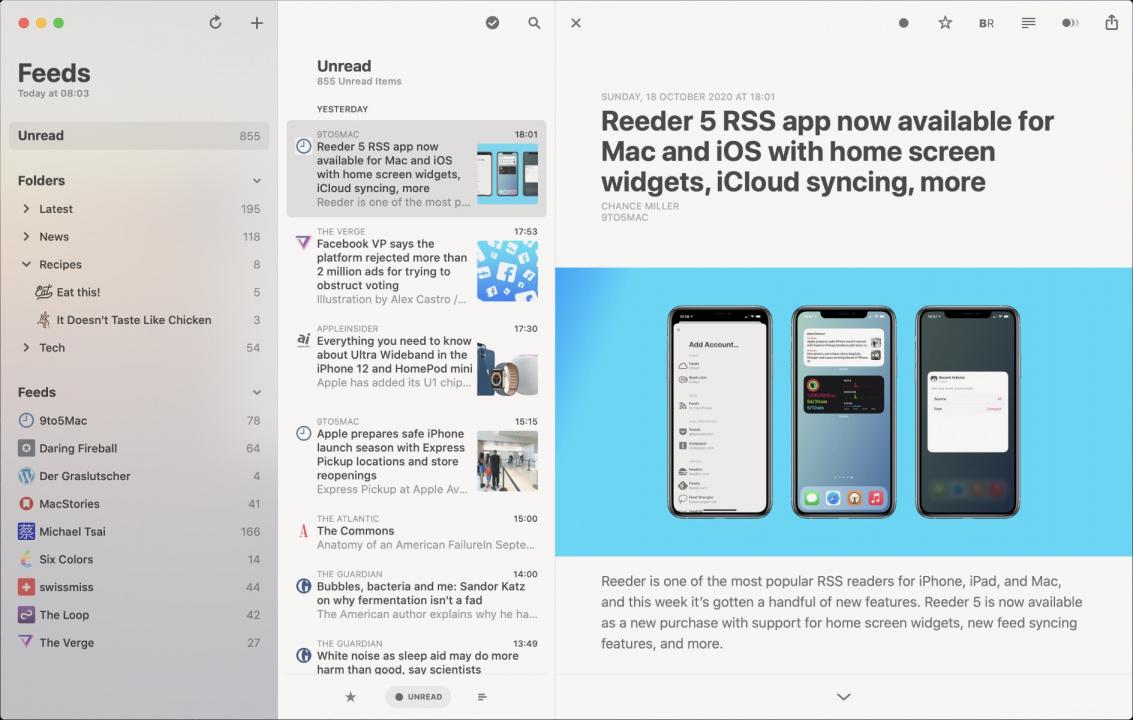Screen dimensions: 1133x720
Task: Open the Facebook VP says article
Action: pyautogui.click(x=416, y=265)
